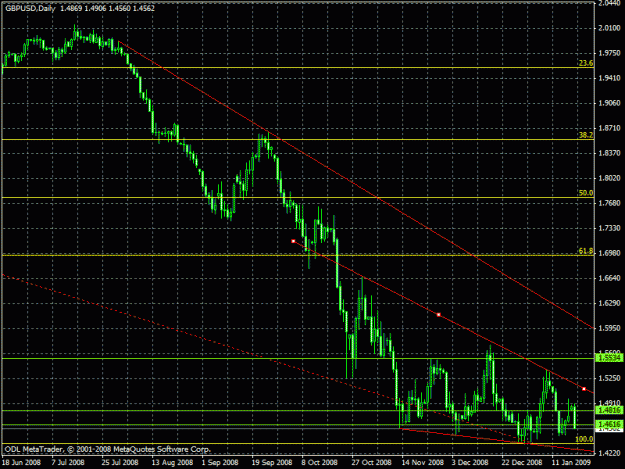This screenshot has height=469, width=625.
Task: Click the 1.4220 price axis label
Action: 609,453
